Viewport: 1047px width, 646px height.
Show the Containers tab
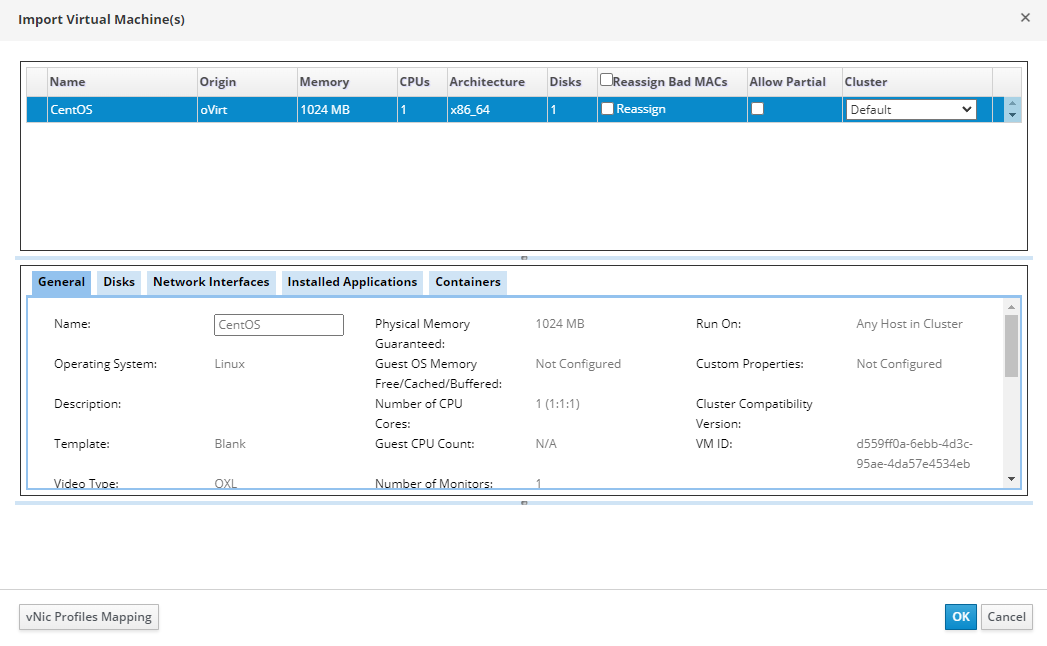click(x=467, y=282)
